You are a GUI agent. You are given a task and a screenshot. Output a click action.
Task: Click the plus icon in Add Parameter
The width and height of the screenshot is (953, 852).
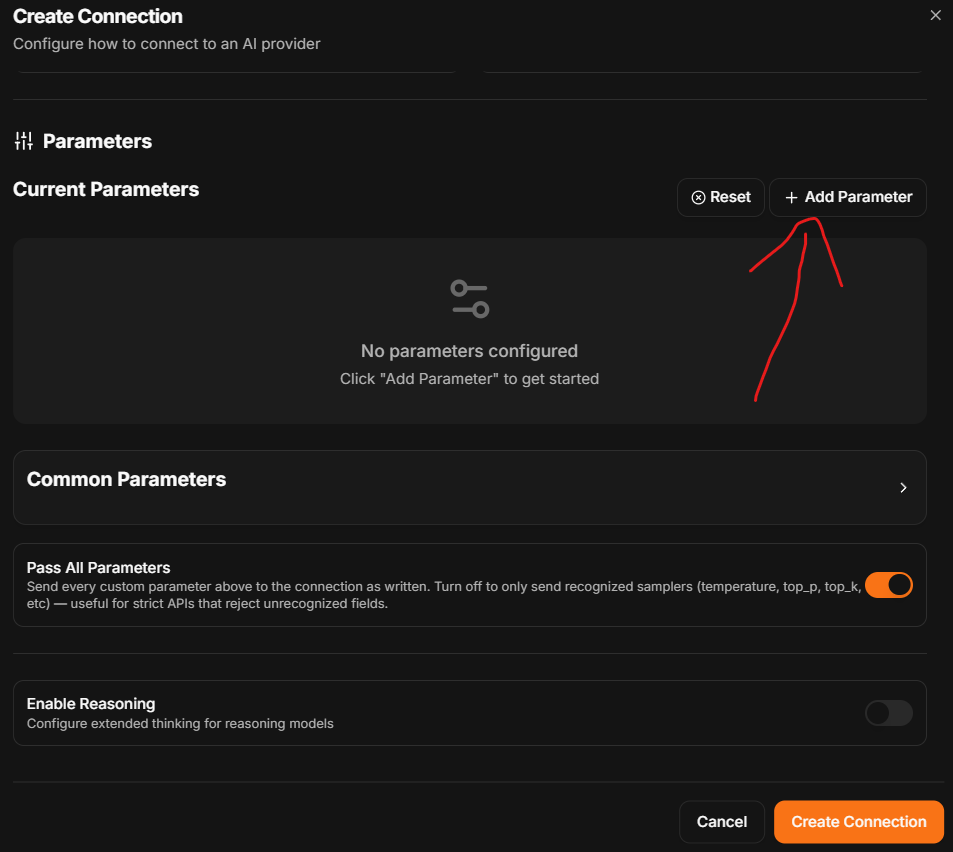tap(791, 198)
